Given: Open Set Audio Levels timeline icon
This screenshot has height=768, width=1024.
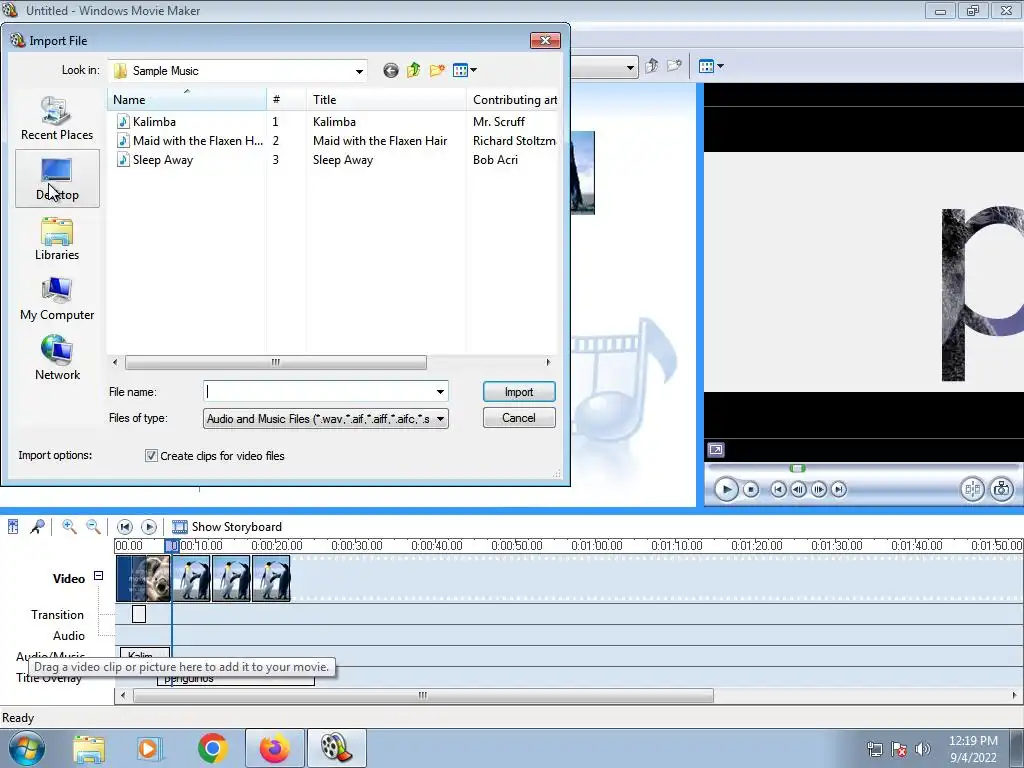Looking at the screenshot, I should (13, 526).
